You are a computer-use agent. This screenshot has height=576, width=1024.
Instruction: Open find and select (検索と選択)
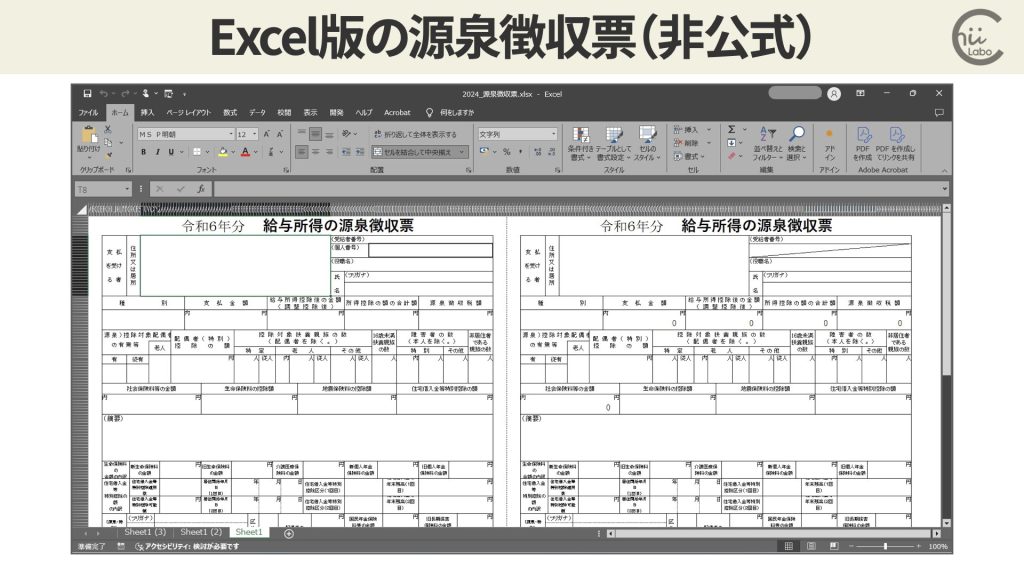tap(796, 144)
